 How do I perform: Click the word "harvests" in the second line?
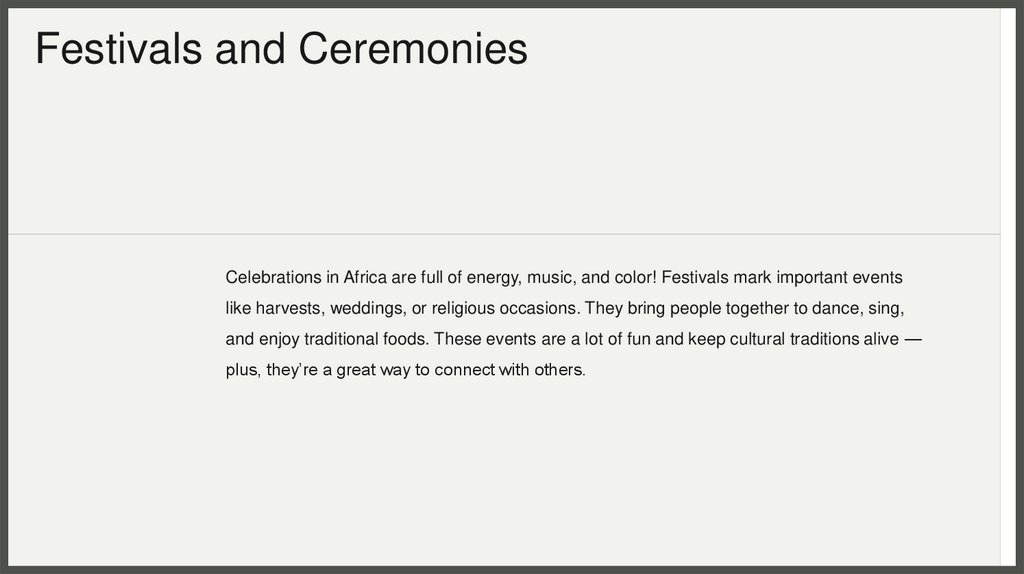point(290,308)
